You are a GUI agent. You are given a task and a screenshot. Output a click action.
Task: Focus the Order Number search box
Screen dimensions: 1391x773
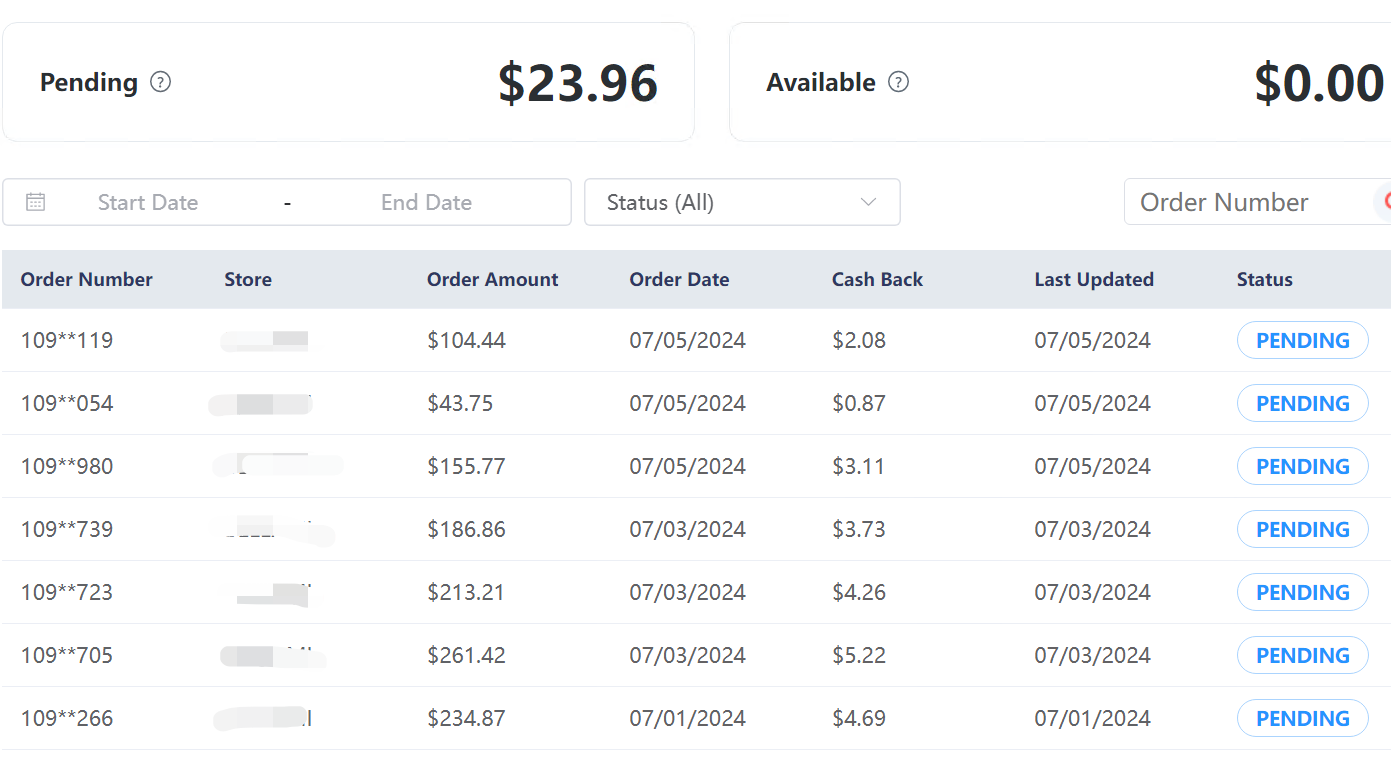[x=1240, y=202]
